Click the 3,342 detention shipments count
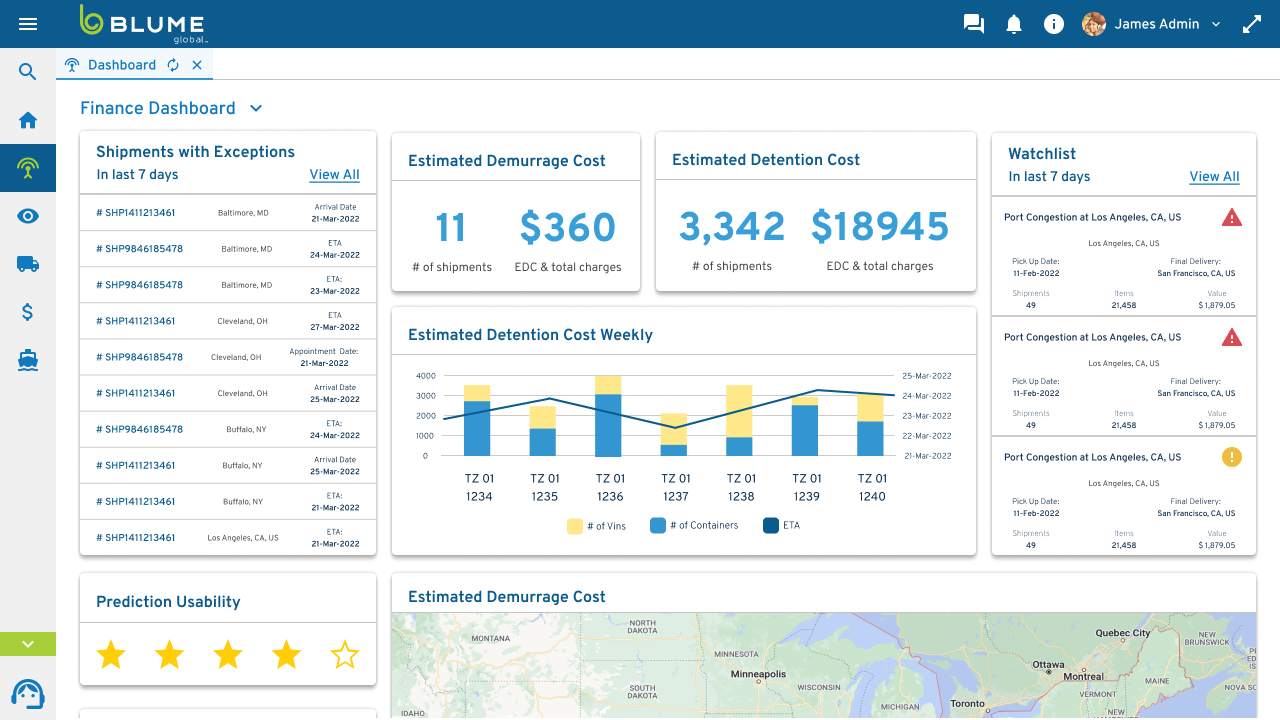The height and width of the screenshot is (720, 1280). tap(732, 227)
